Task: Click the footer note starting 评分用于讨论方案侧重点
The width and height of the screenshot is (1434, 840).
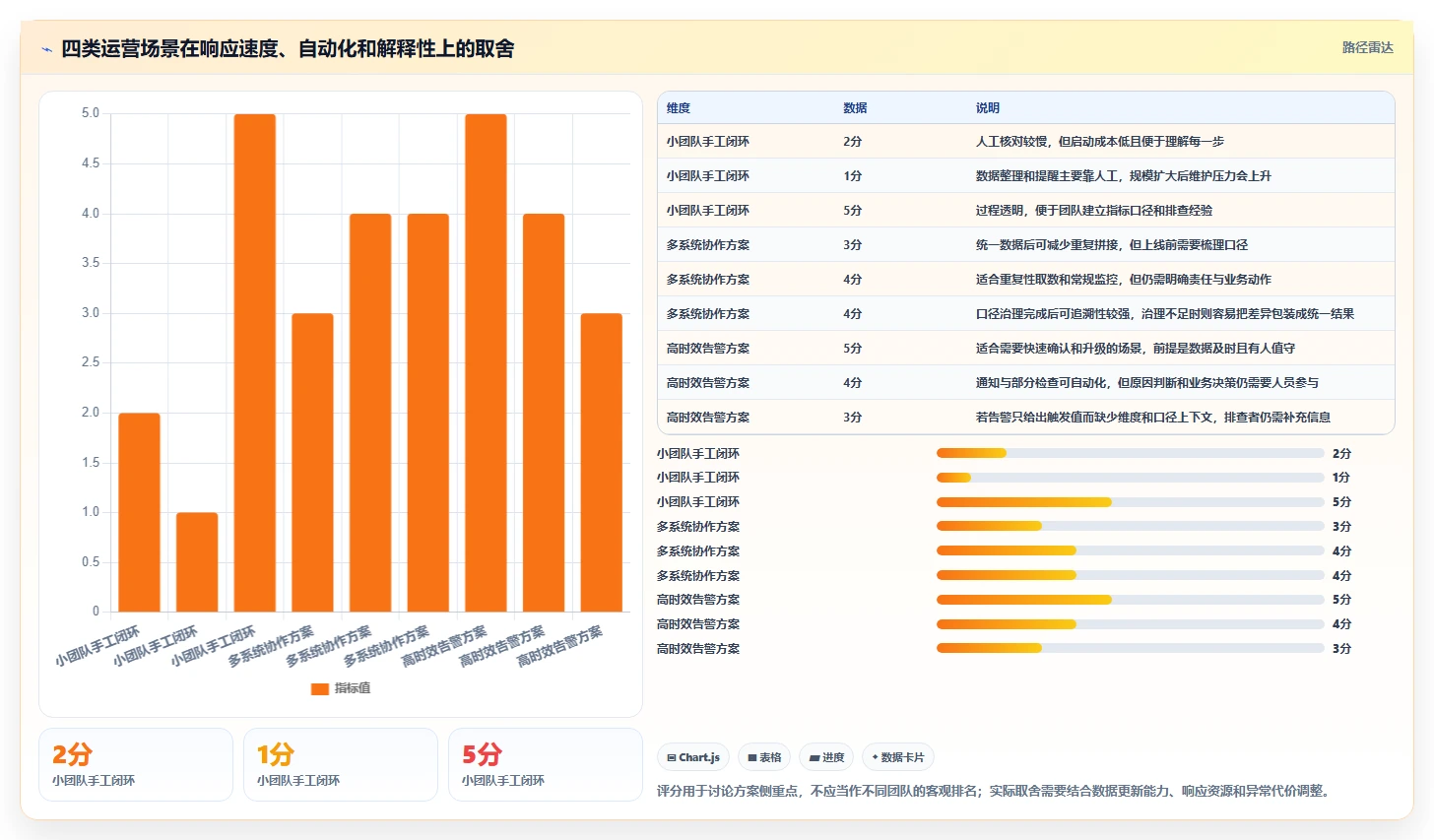Action: 996,791
